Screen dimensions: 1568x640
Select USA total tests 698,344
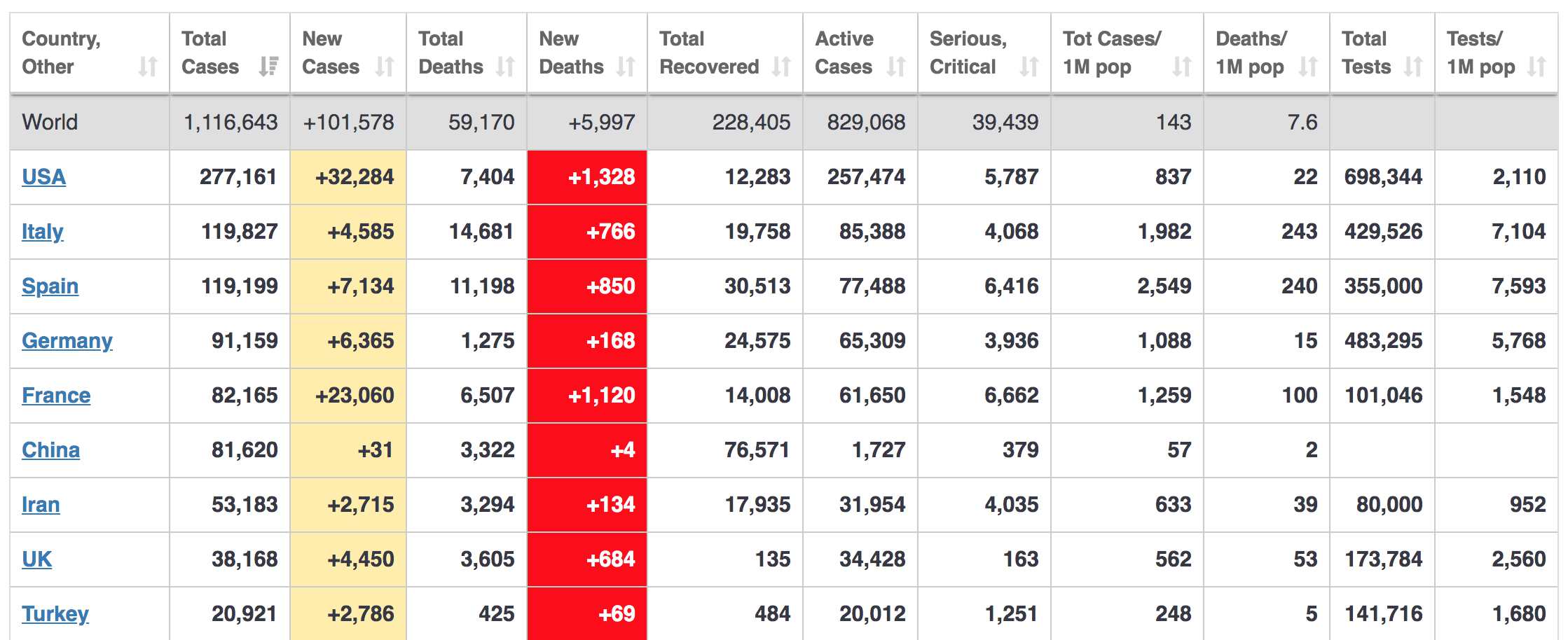click(1383, 177)
